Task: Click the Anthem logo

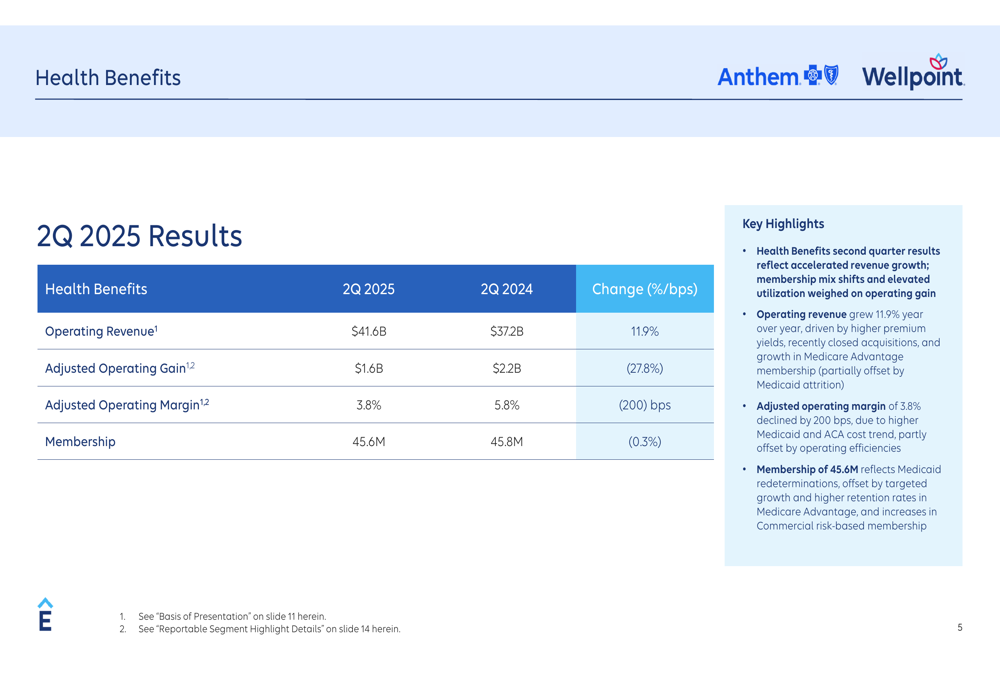Action: 777,76
